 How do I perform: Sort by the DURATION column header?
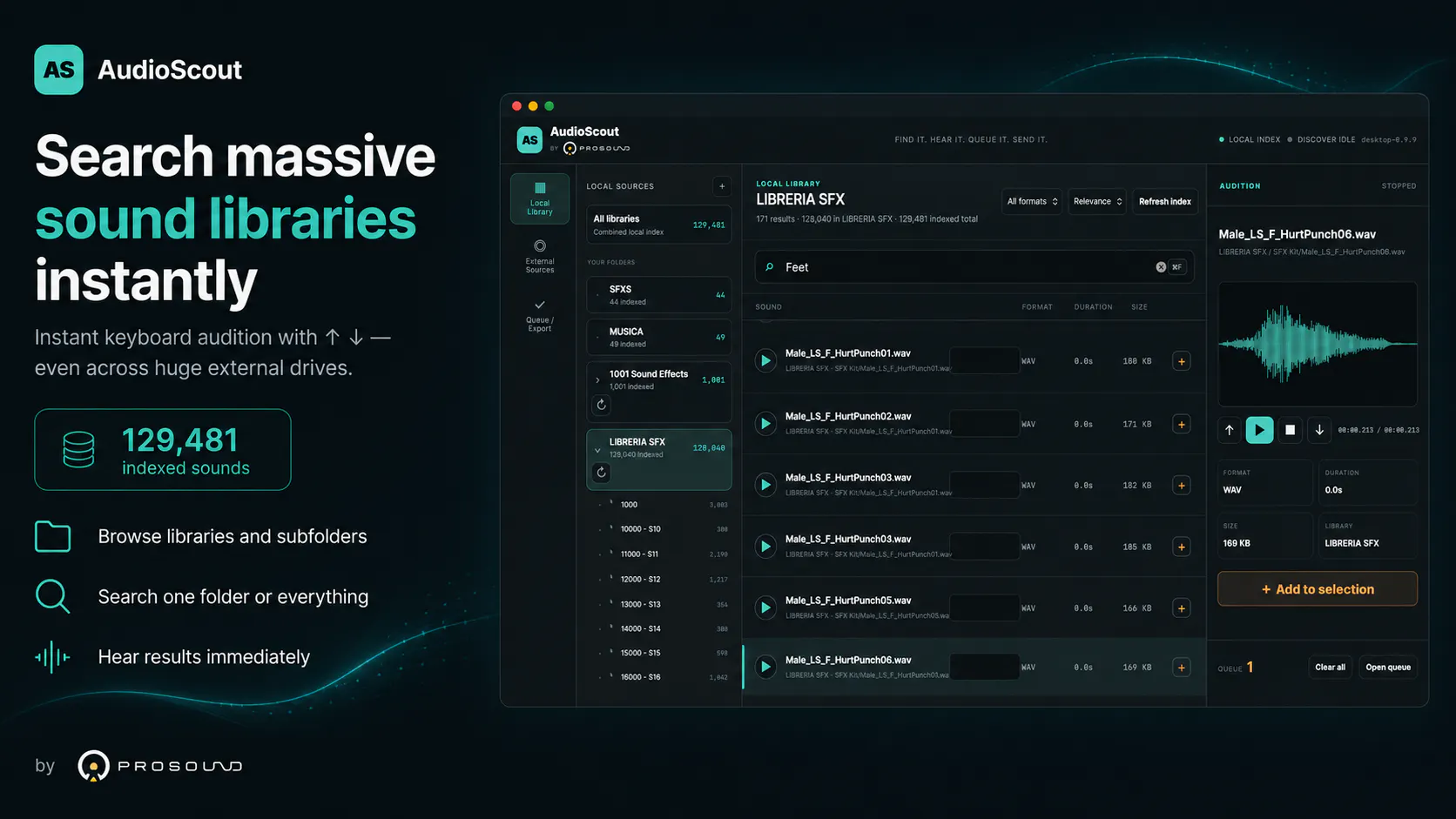tap(1093, 307)
